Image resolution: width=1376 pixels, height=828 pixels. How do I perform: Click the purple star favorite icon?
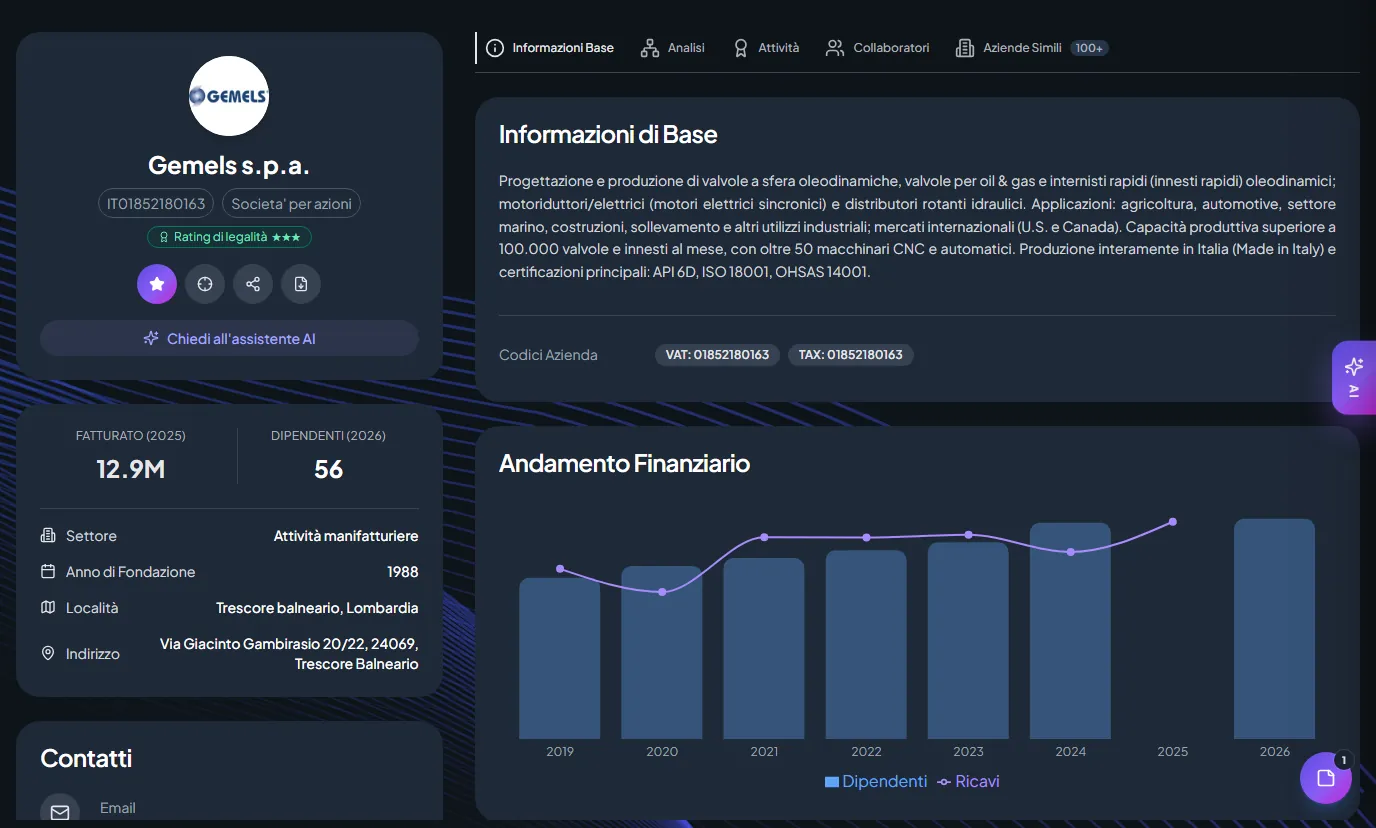[157, 284]
